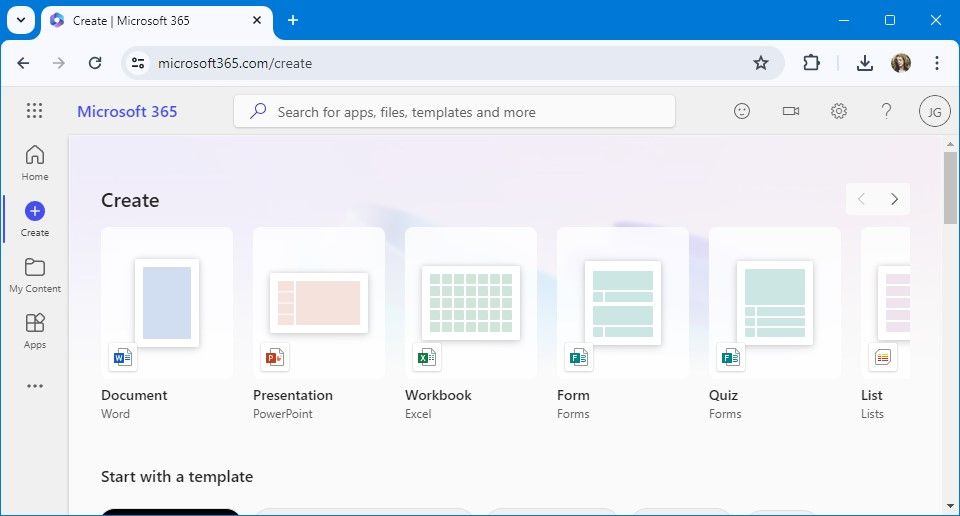Open the Help question mark icon

click(886, 111)
